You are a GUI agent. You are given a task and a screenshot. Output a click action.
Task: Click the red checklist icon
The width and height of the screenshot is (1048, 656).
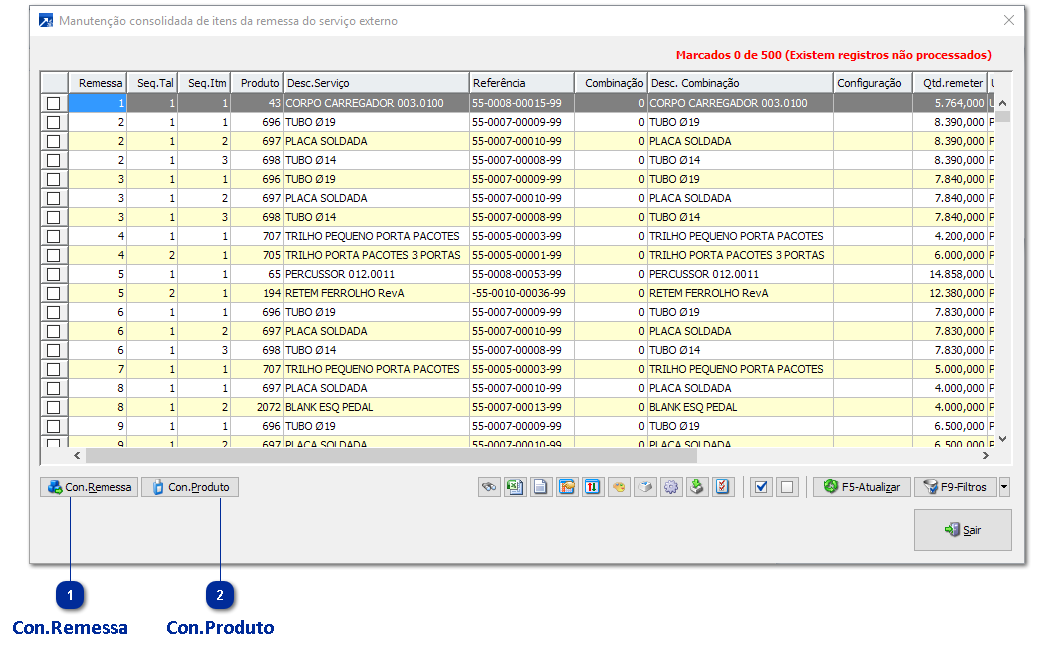[723, 487]
